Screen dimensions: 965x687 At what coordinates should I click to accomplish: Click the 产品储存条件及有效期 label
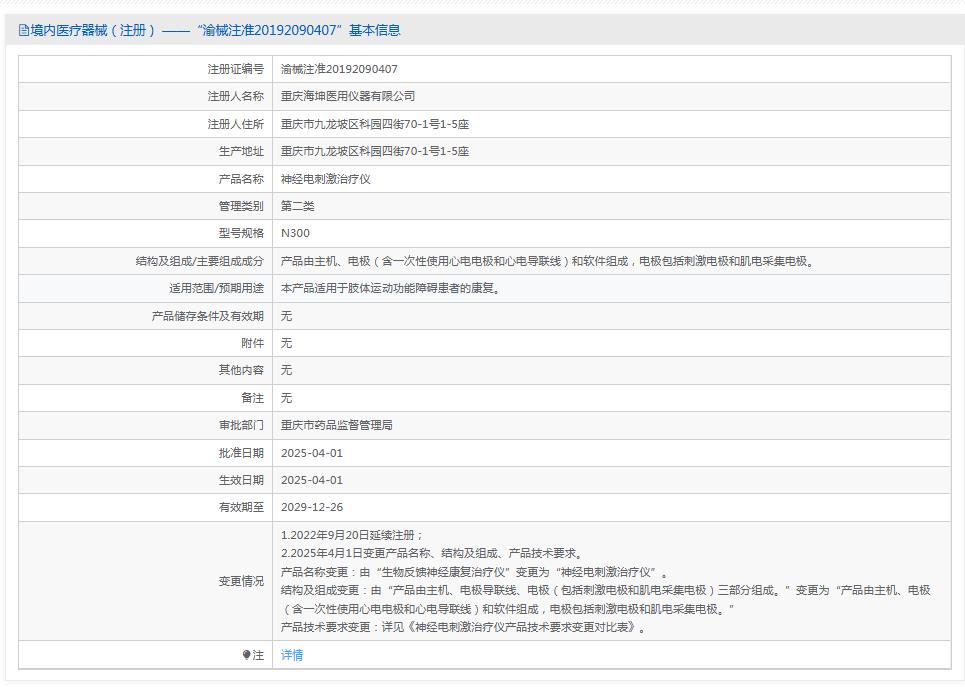coord(208,316)
